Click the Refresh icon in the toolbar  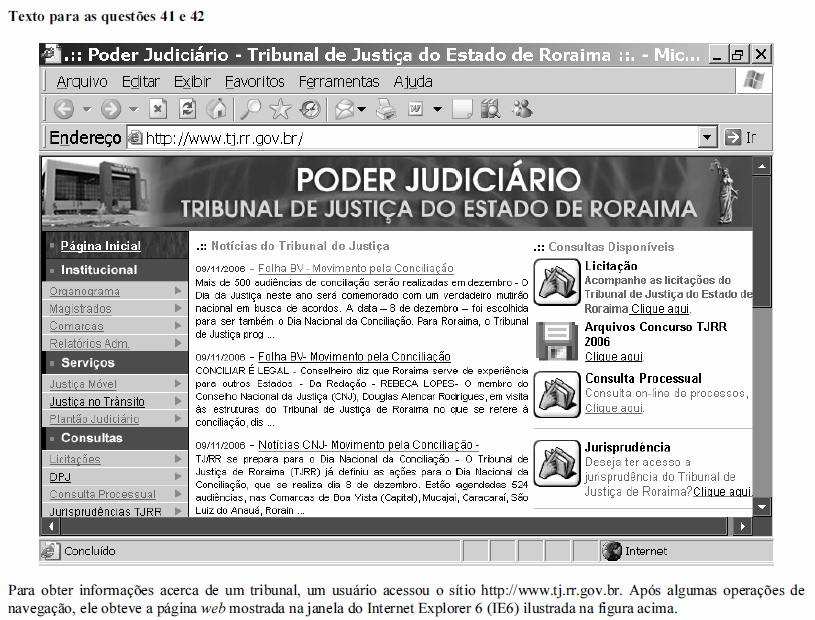point(185,109)
